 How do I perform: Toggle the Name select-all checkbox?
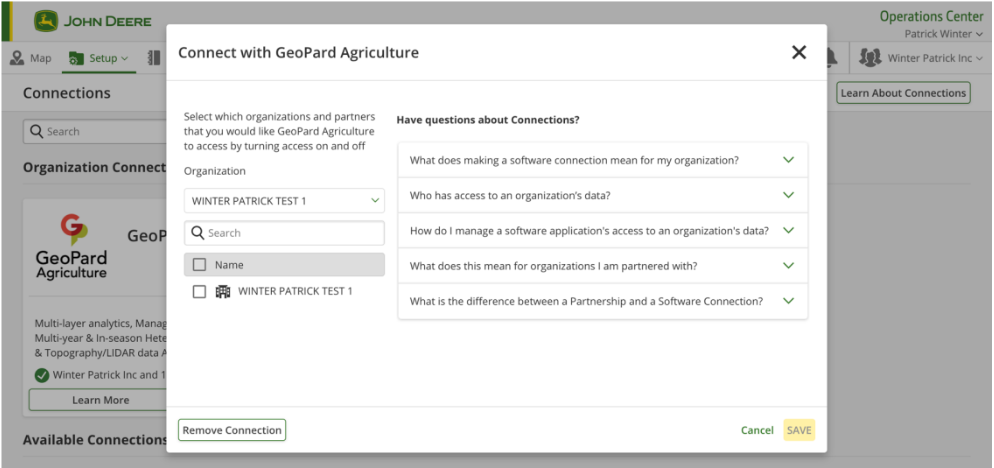(x=199, y=265)
